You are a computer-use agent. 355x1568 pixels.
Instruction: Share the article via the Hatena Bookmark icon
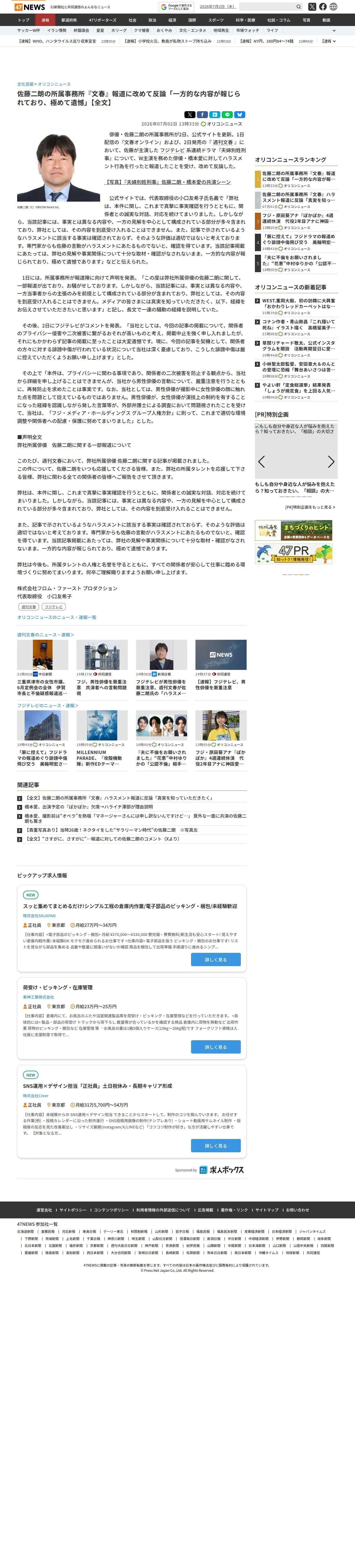click(x=214, y=115)
